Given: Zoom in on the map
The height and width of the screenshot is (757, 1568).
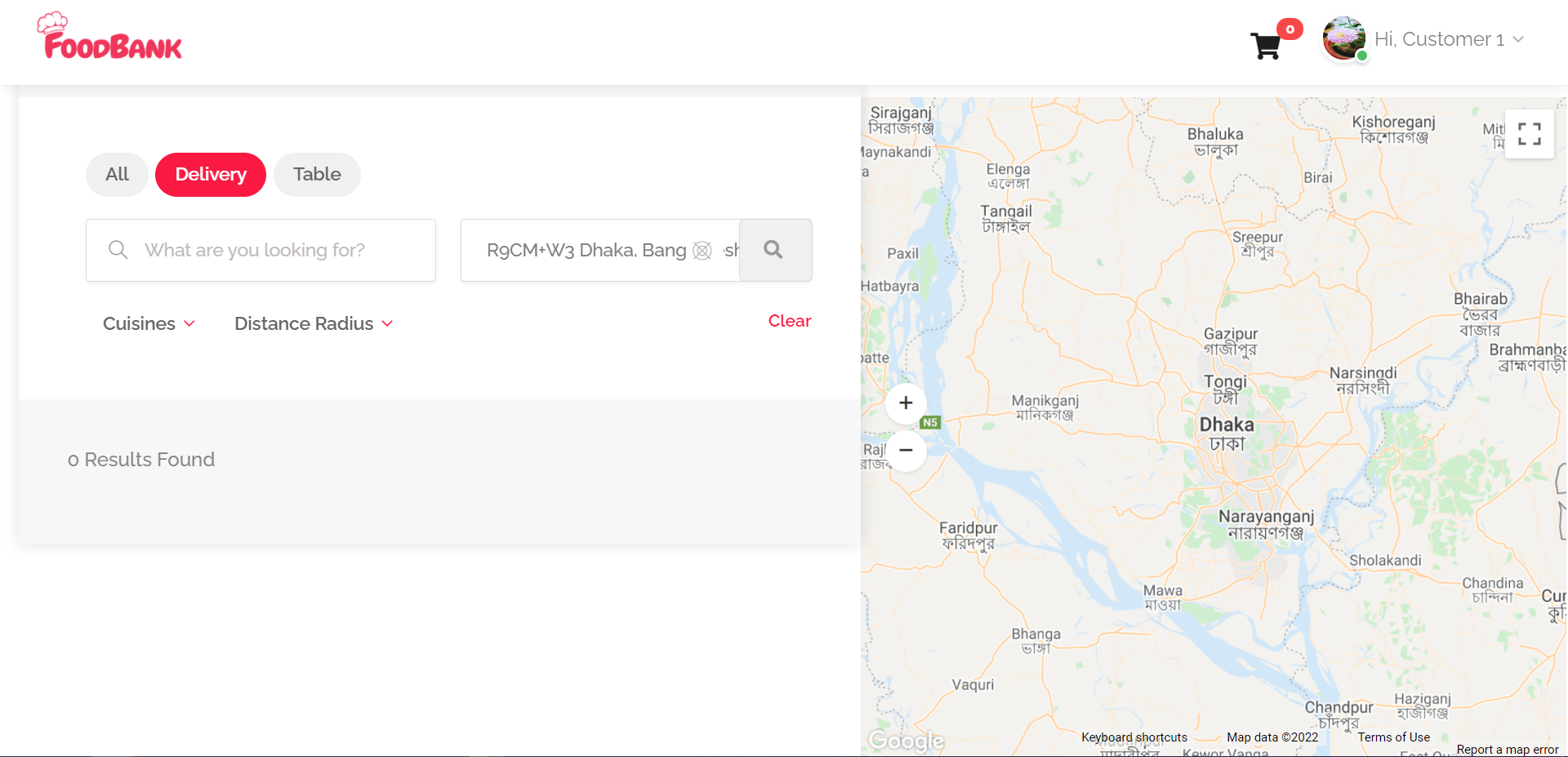Looking at the screenshot, I should [906, 403].
